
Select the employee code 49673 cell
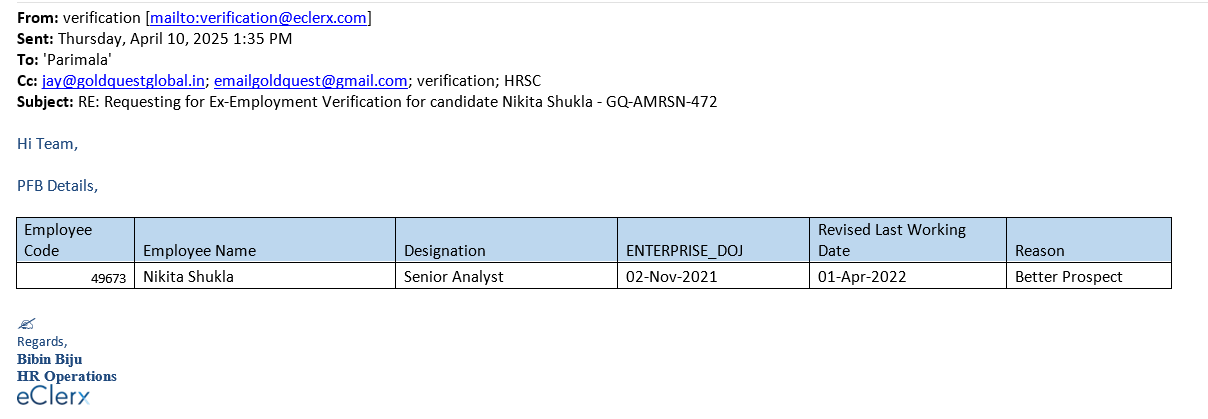click(108, 278)
